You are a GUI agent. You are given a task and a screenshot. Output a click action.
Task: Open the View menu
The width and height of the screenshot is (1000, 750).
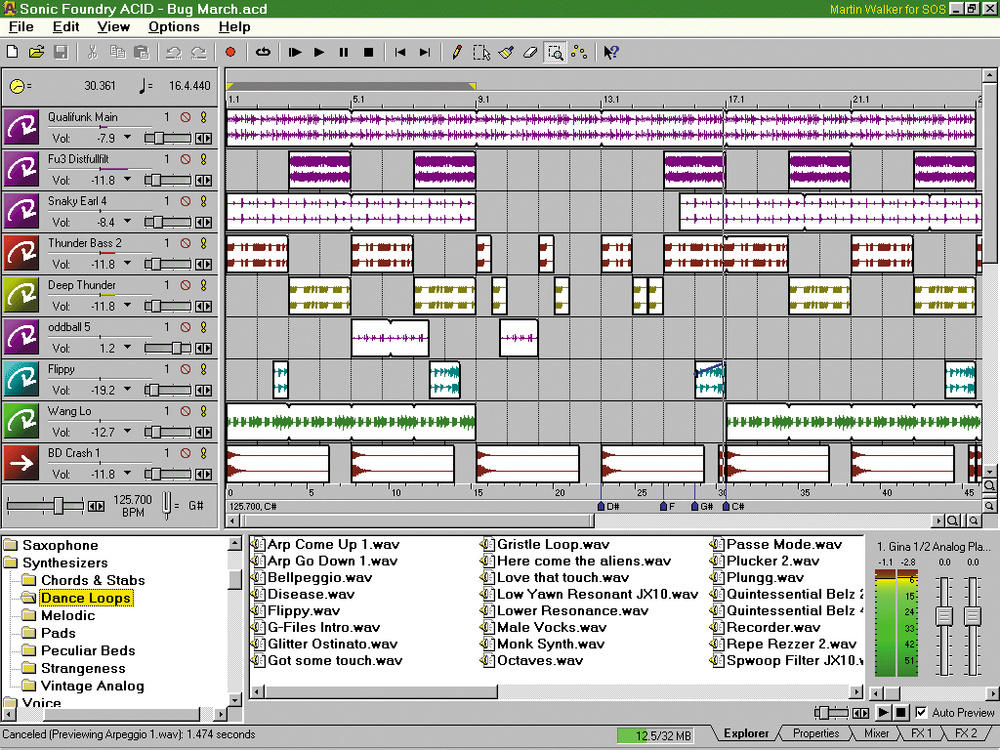tap(114, 27)
